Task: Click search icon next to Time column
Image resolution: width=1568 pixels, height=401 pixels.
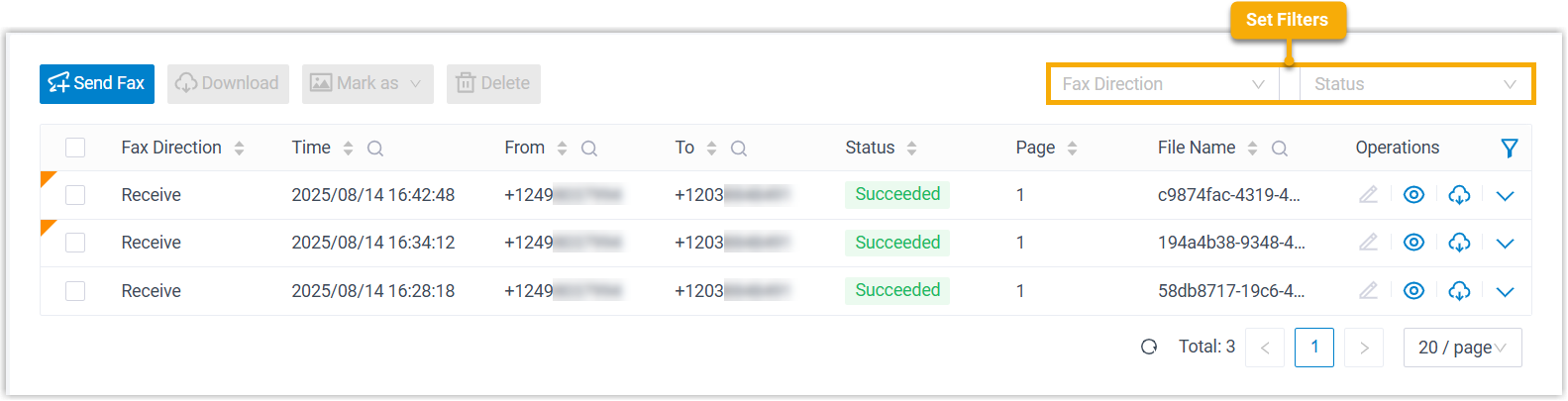Action: (x=375, y=149)
